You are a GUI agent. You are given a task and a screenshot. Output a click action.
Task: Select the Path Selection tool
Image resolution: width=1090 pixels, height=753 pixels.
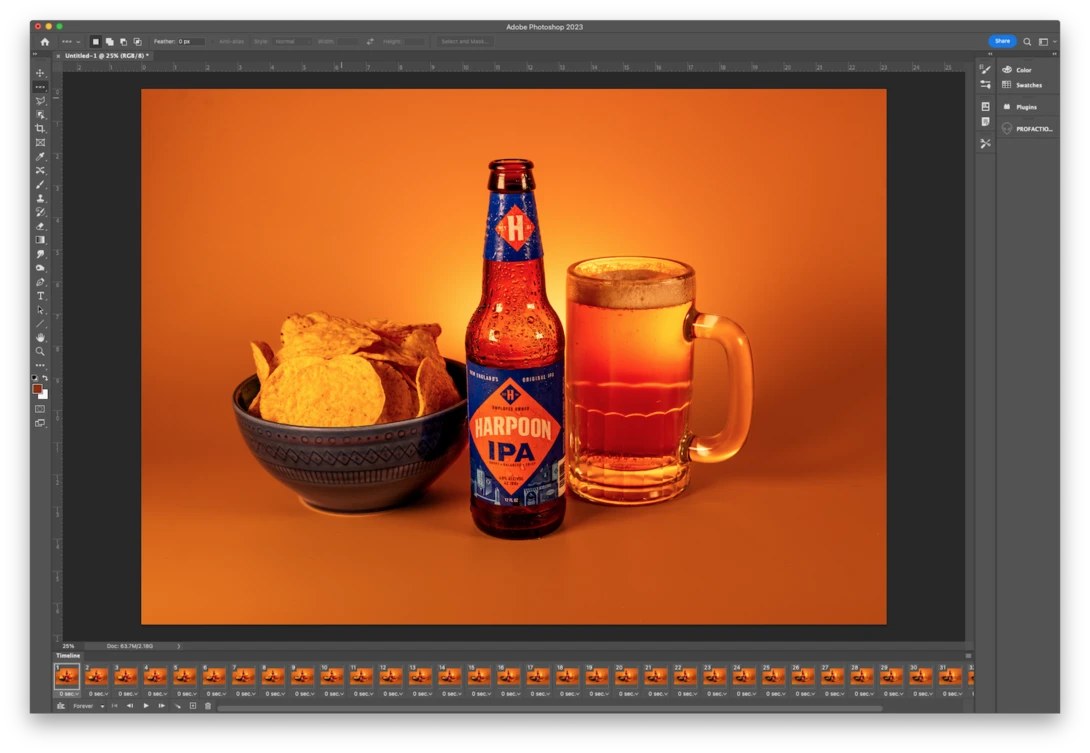click(40, 310)
